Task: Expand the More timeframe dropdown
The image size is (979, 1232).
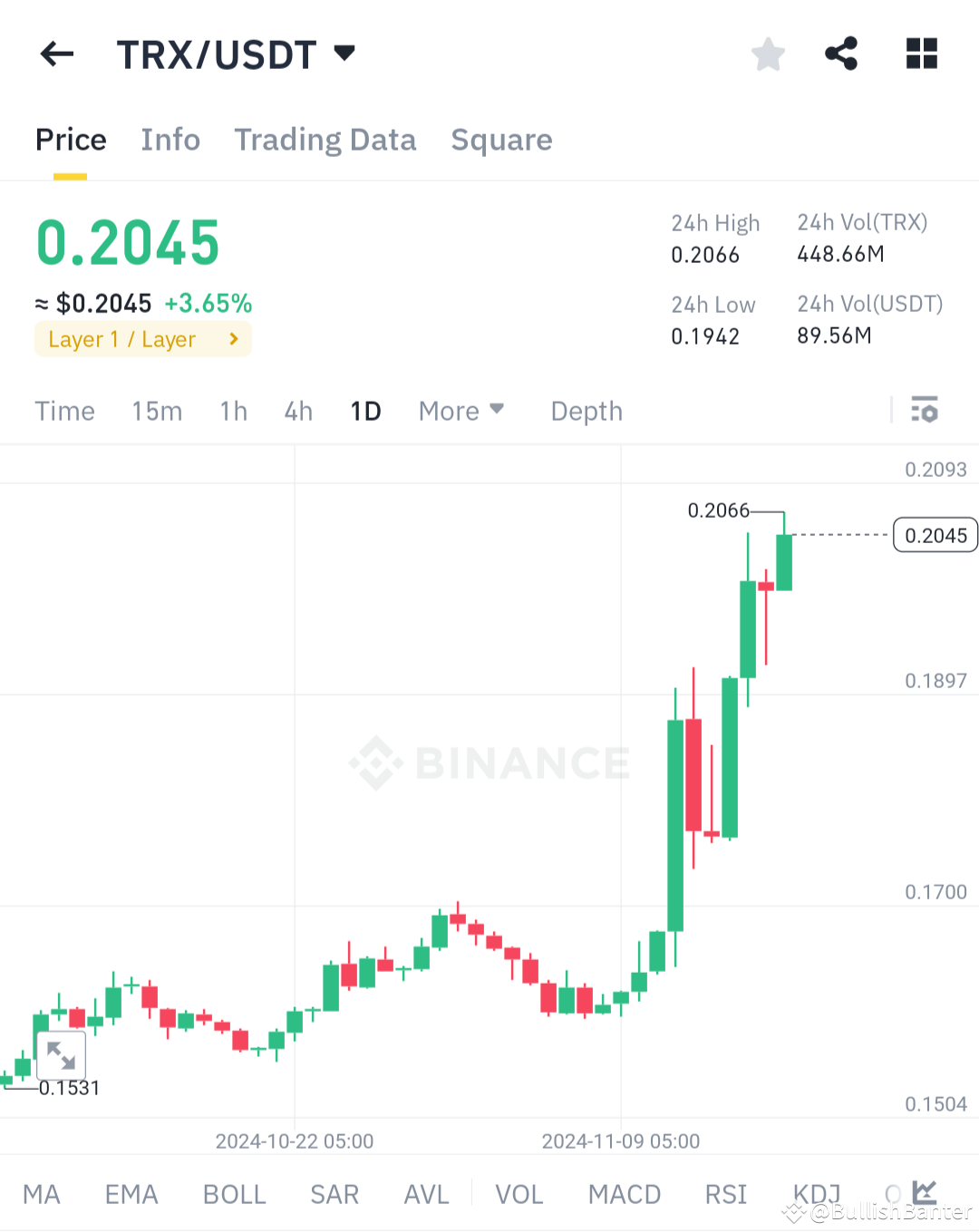Action: tap(461, 411)
